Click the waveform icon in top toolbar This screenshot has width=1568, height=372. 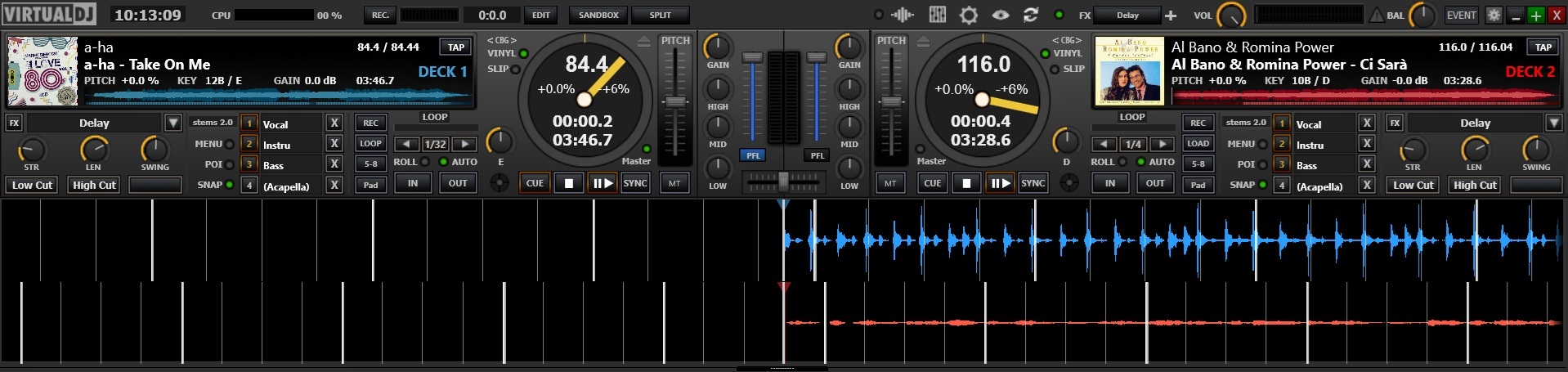click(903, 15)
